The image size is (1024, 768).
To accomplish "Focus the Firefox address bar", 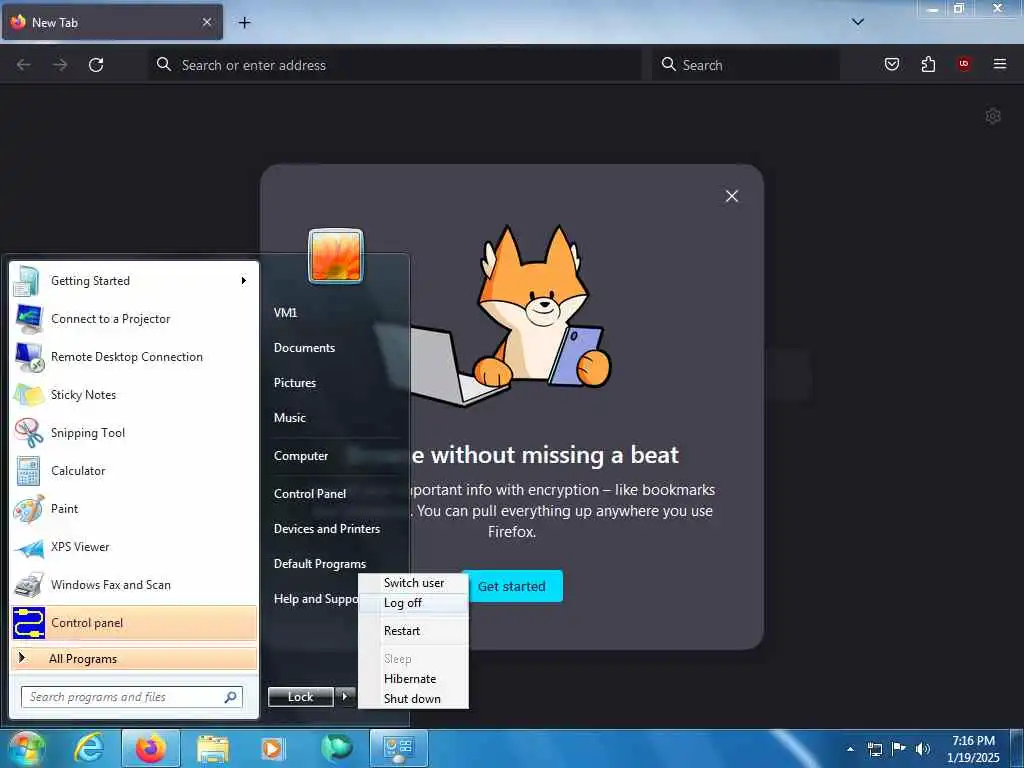I will coord(395,65).
